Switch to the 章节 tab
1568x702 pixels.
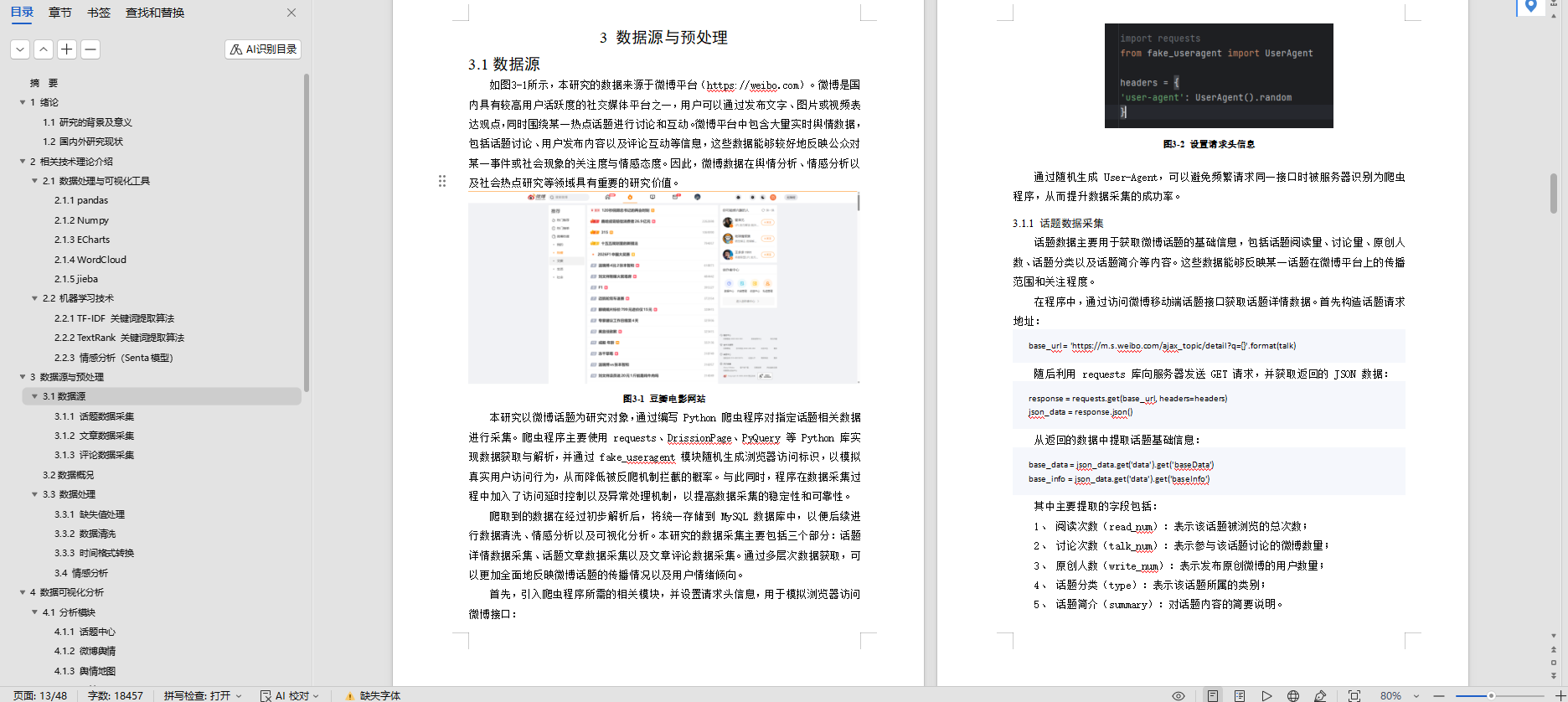60,13
